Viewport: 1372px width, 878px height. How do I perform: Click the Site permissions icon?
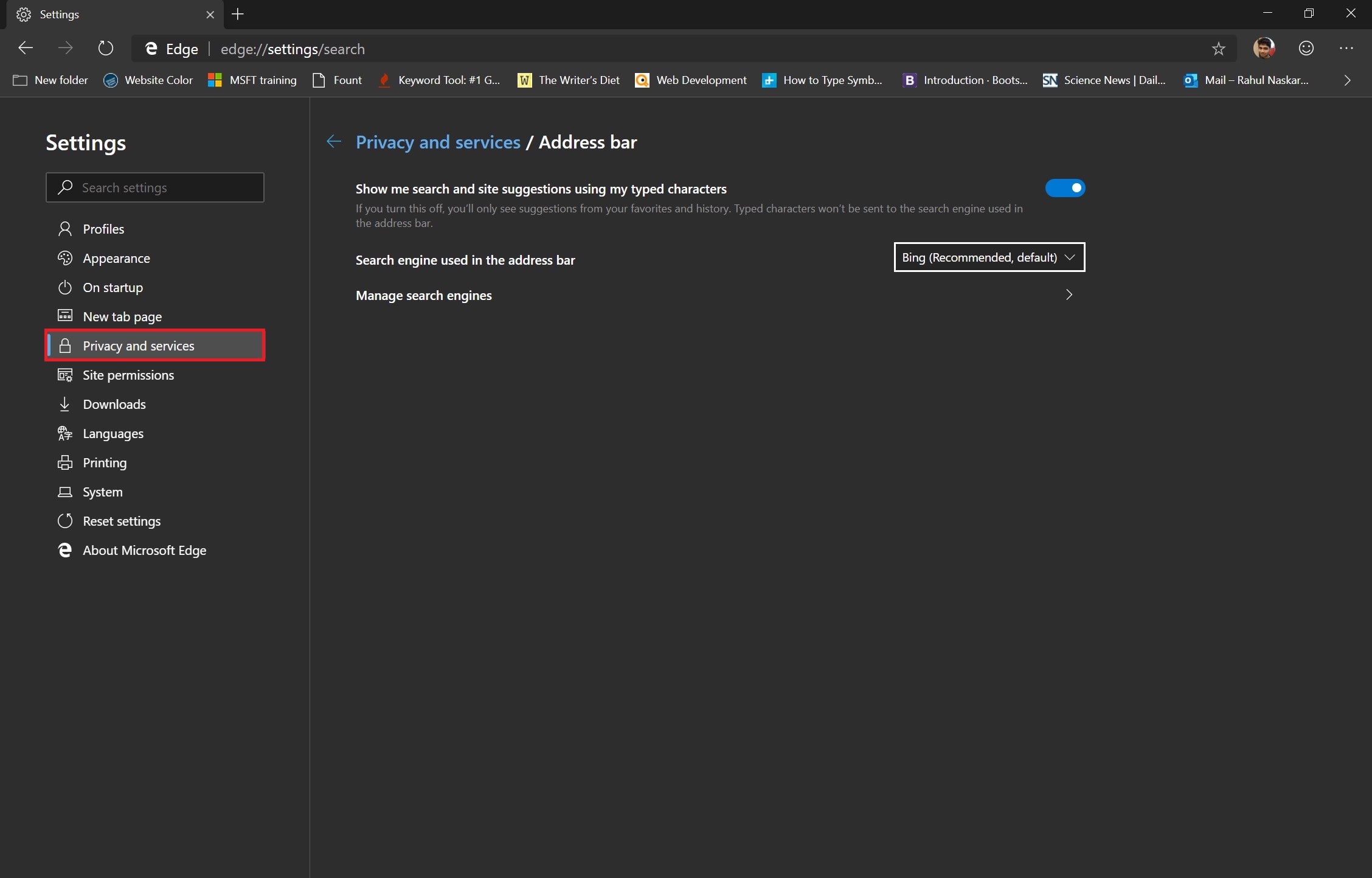[65, 375]
